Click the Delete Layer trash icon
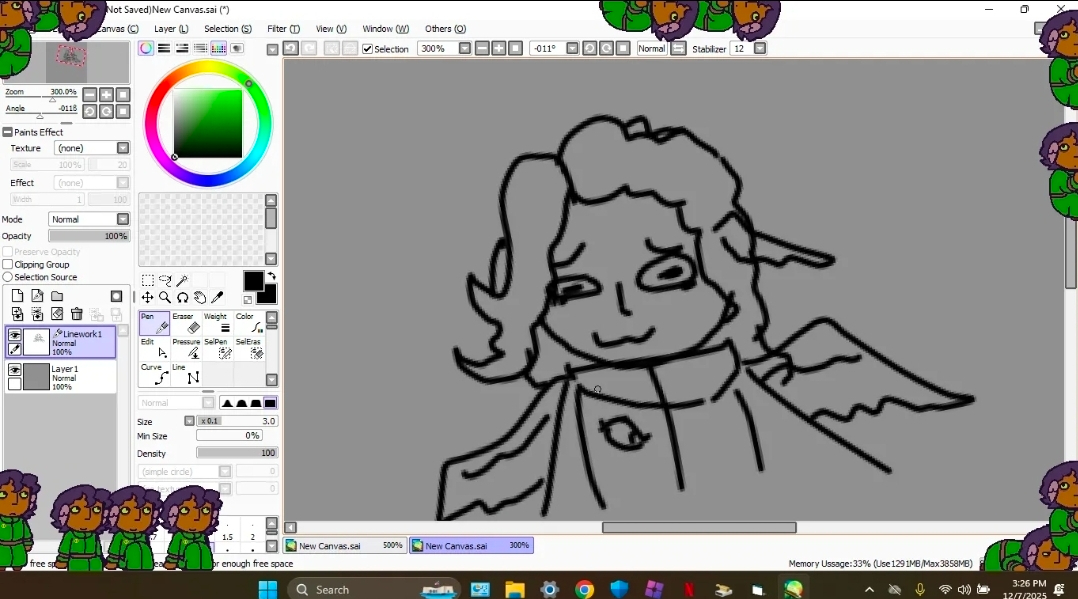The height and width of the screenshot is (599, 1078). (x=77, y=314)
